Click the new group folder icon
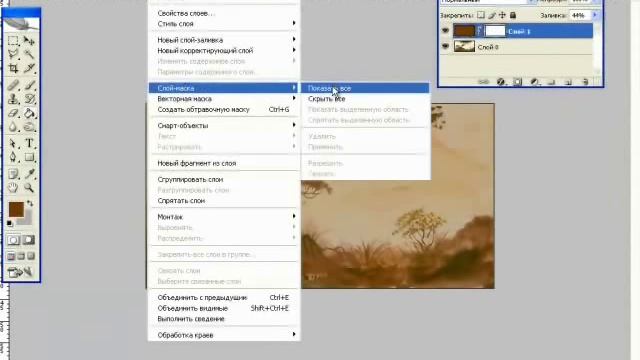 pos(551,82)
